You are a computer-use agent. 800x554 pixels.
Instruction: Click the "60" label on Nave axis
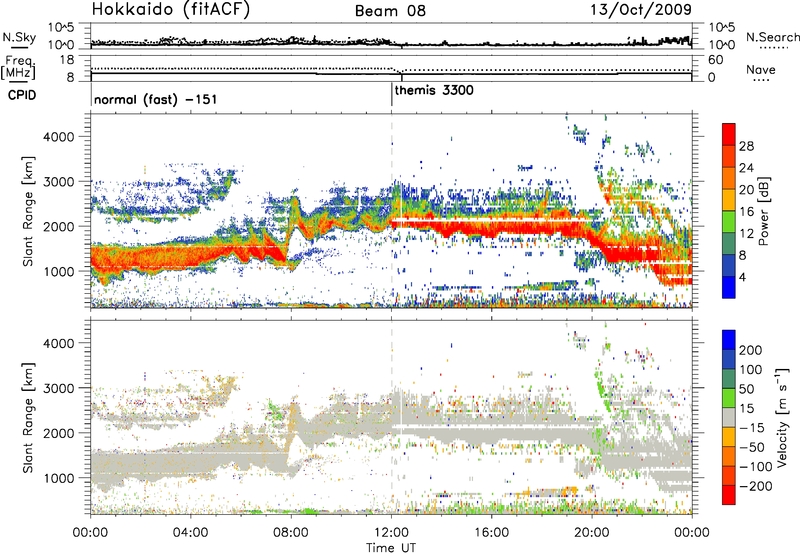714,60
